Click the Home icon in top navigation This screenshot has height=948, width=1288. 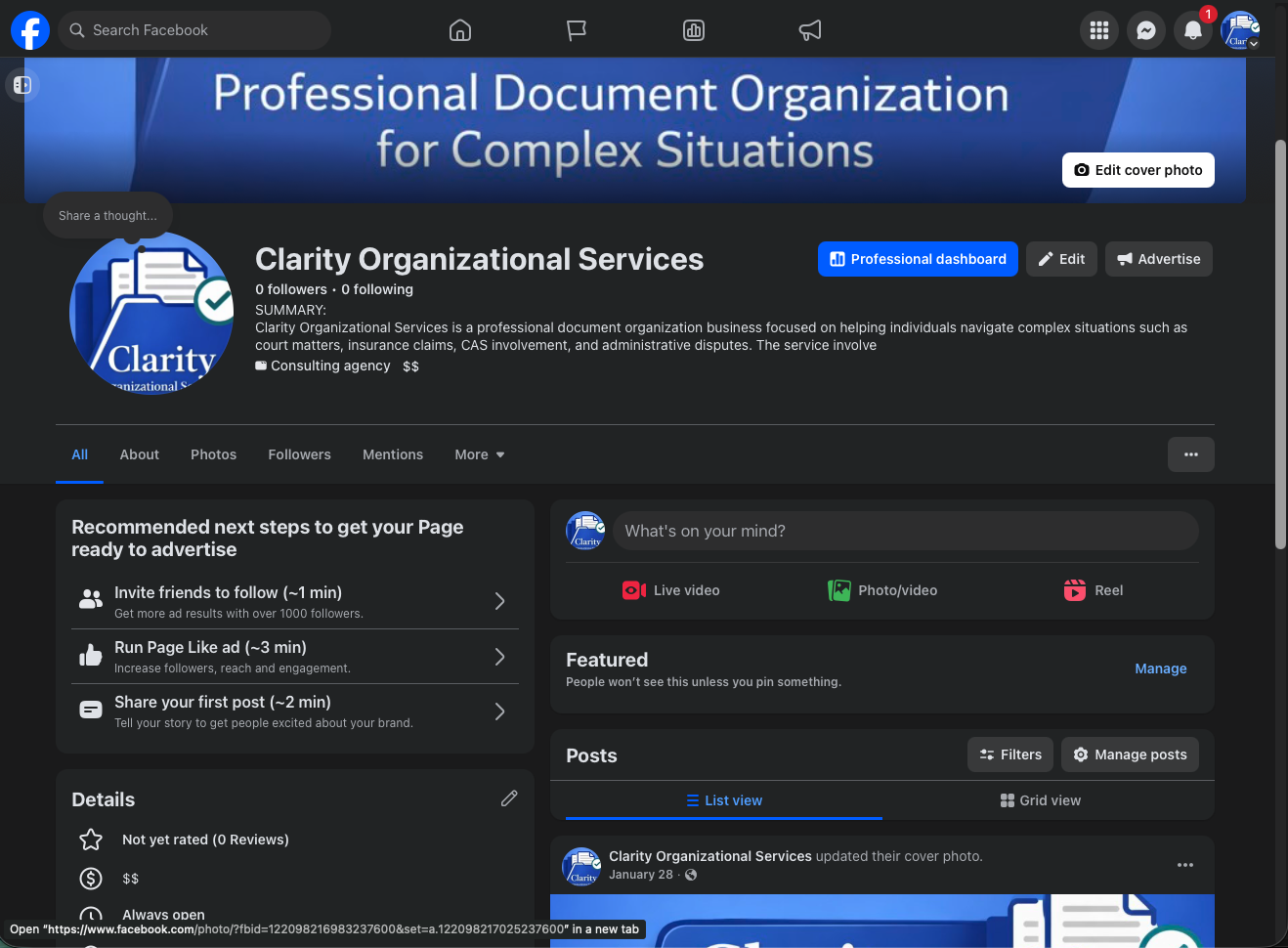(x=460, y=30)
